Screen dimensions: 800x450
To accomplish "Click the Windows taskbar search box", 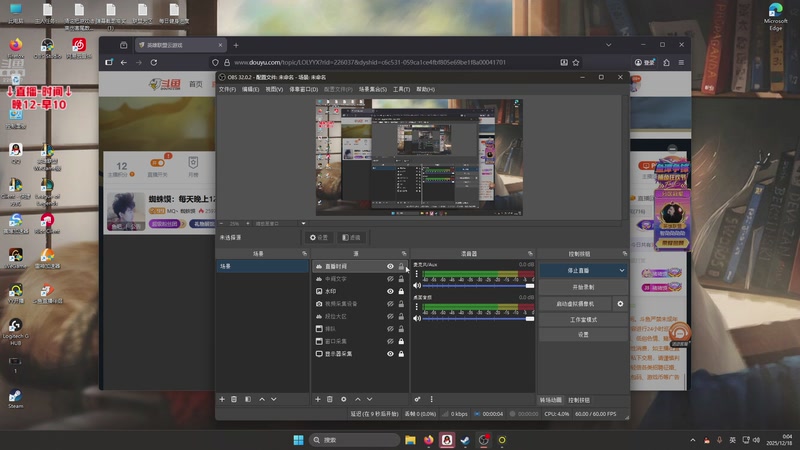I will (355, 440).
